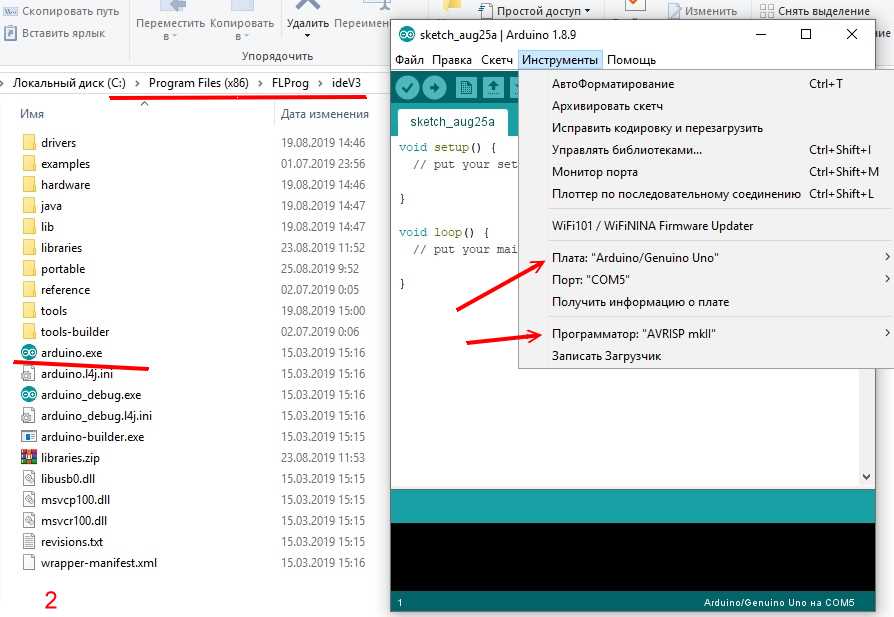
Task: Click Локальный диск (C:) in the address bar
Action: (x=69, y=83)
